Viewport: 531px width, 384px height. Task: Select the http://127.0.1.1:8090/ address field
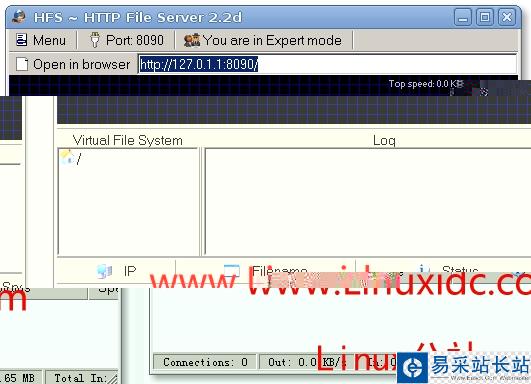click(x=327, y=64)
